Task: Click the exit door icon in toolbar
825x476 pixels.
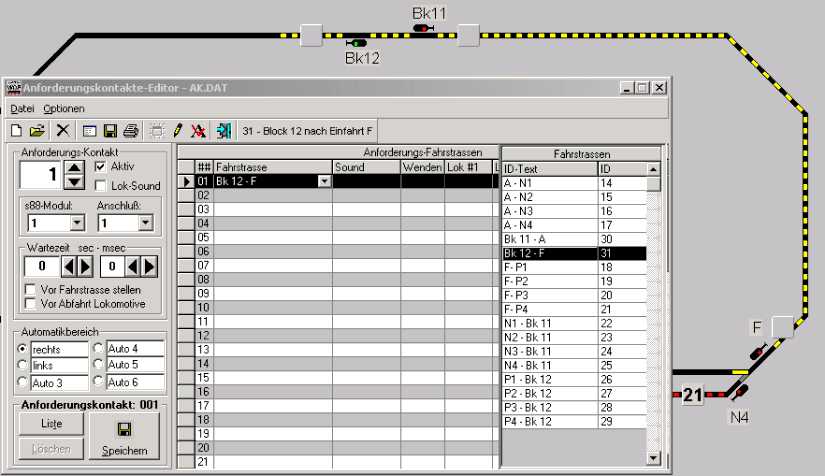Action: (x=223, y=130)
